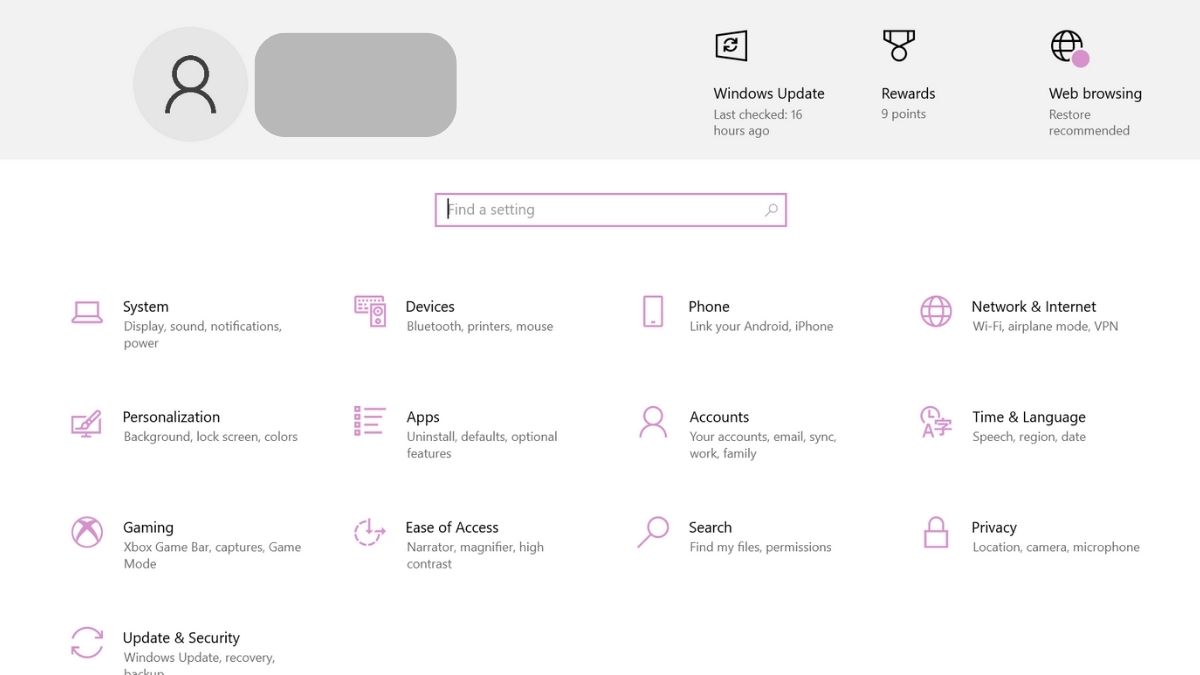Select the Ease of Access icon
The height and width of the screenshot is (675, 1200).
pyautogui.click(x=370, y=532)
